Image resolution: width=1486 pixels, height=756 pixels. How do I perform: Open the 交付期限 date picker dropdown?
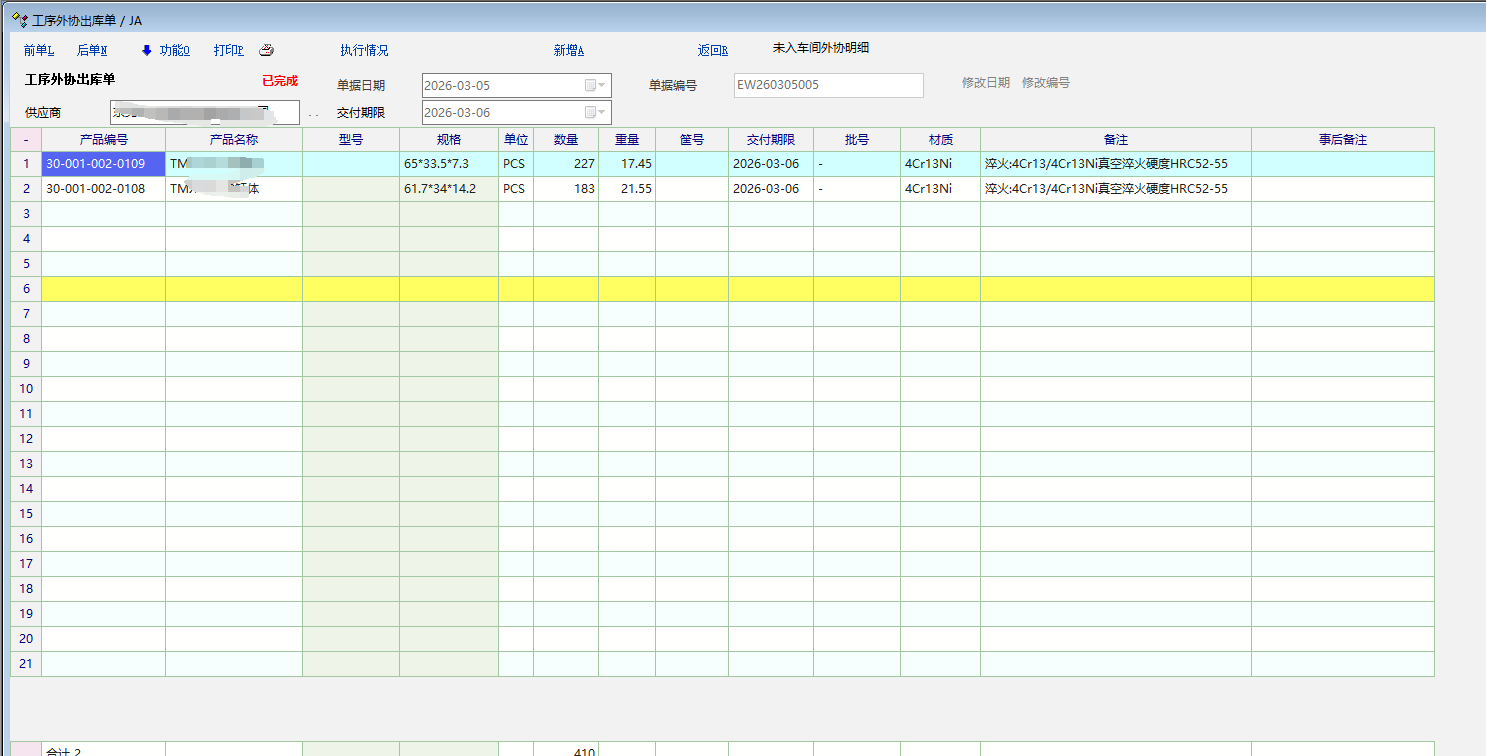point(596,113)
